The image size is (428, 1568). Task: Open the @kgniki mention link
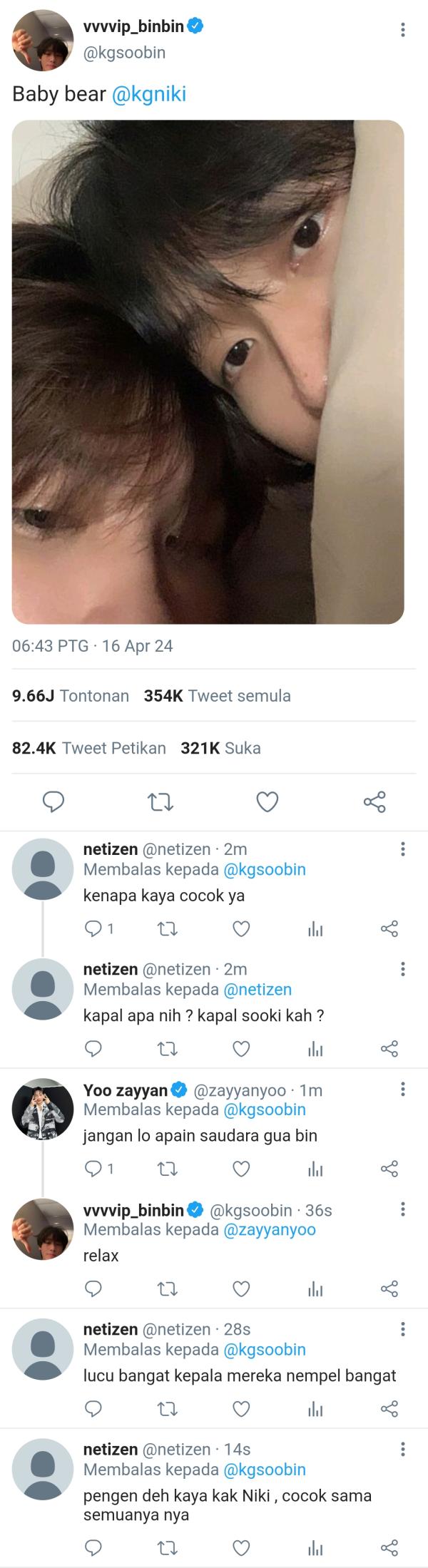click(149, 94)
